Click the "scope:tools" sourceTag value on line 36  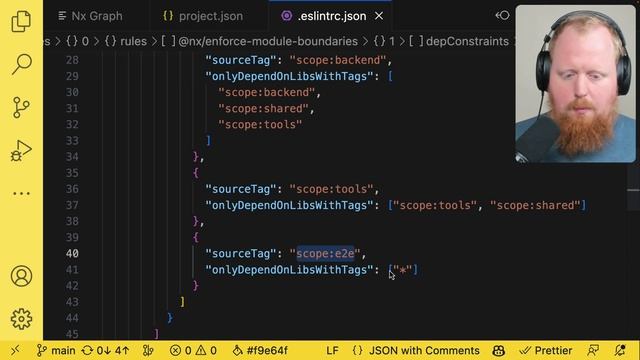tap(331, 189)
